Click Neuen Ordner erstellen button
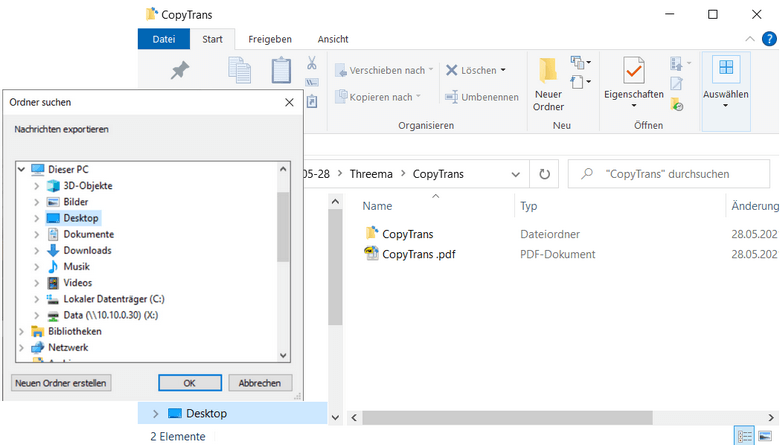 click(61, 383)
